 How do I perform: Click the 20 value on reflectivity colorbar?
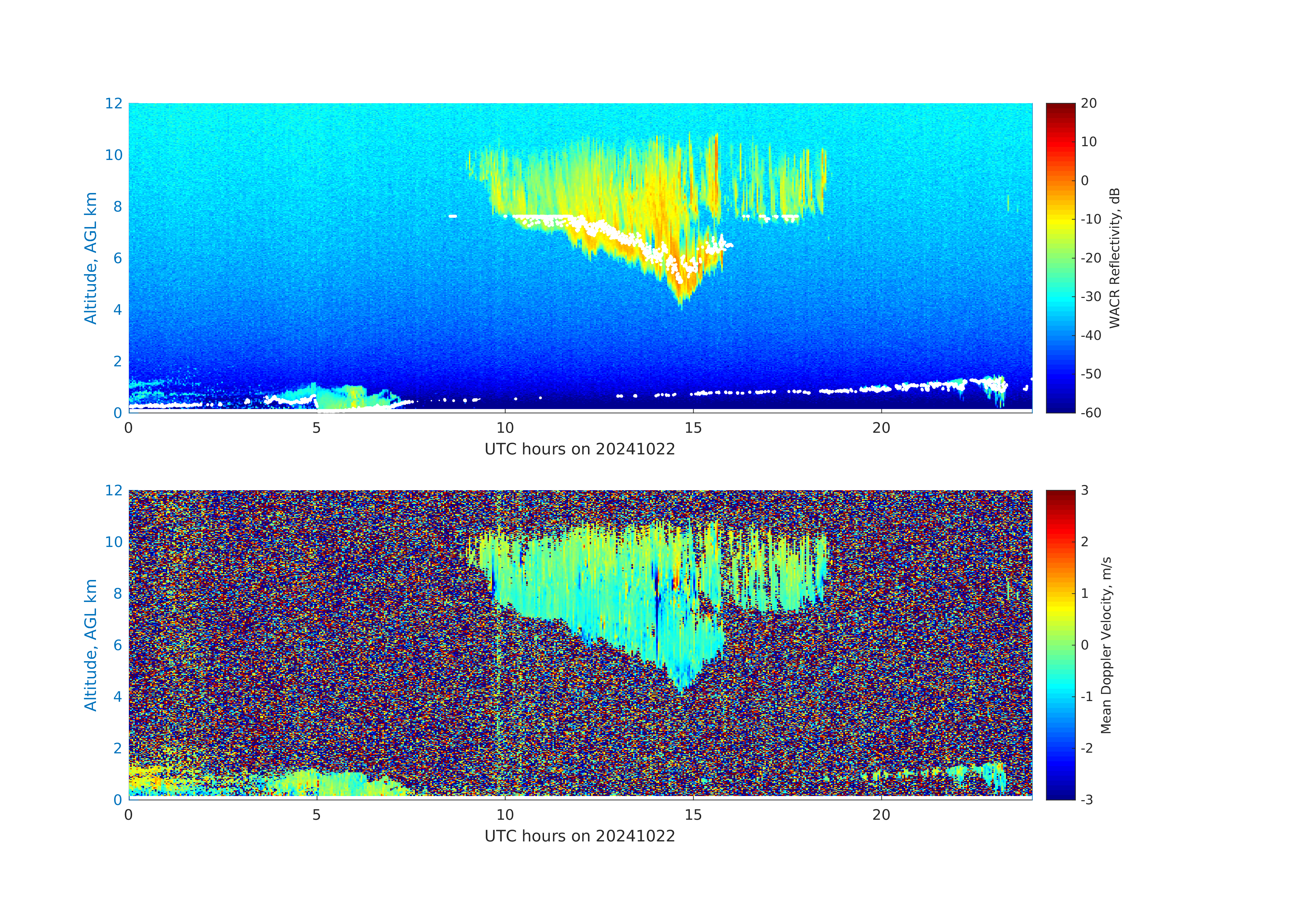pyautogui.click(x=1088, y=104)
